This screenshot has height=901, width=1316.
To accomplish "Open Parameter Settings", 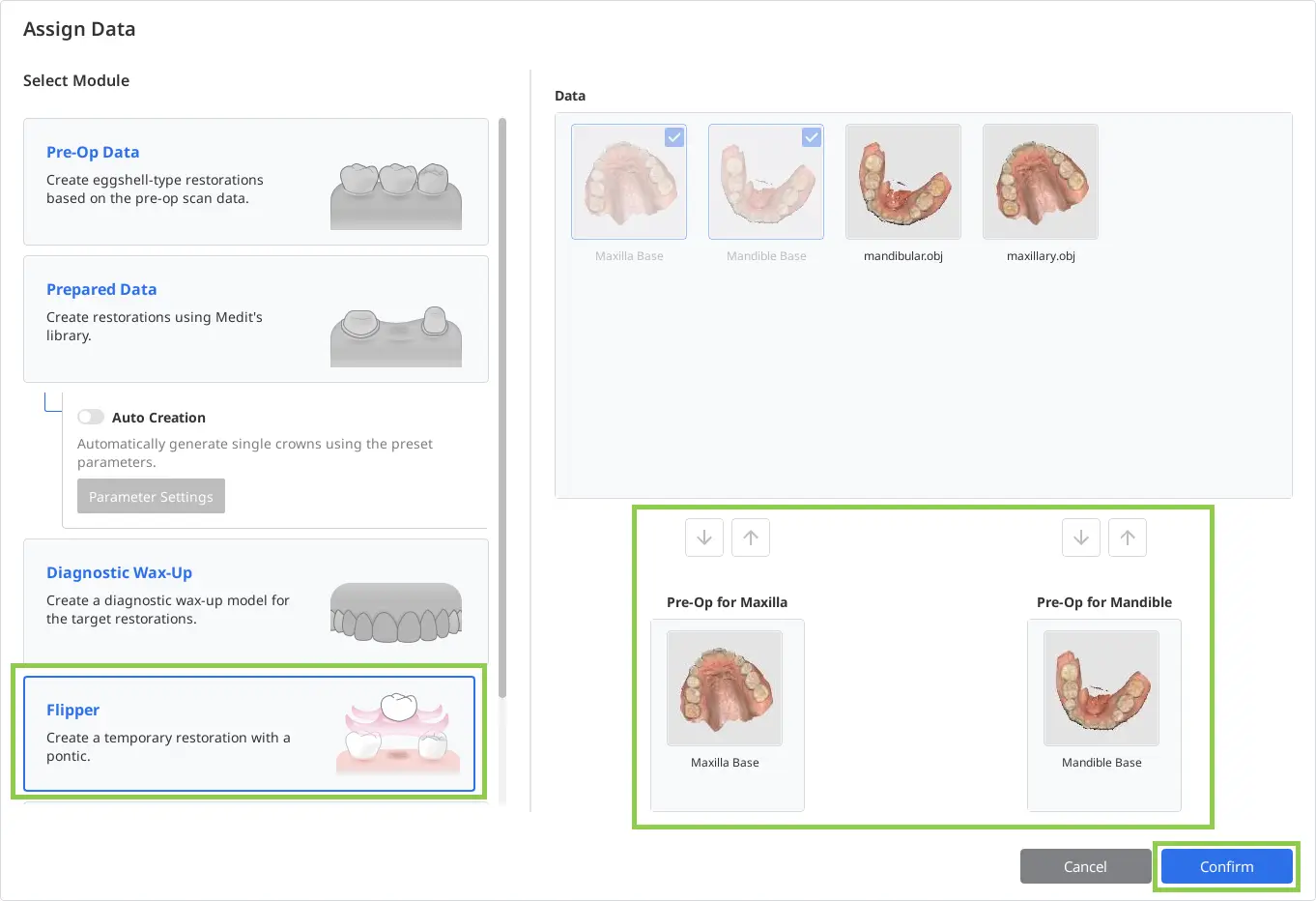I will (151, 496).
